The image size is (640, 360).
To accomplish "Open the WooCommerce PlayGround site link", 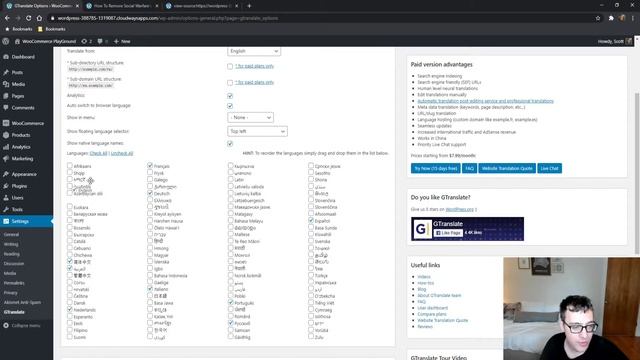I will [45, 41].
